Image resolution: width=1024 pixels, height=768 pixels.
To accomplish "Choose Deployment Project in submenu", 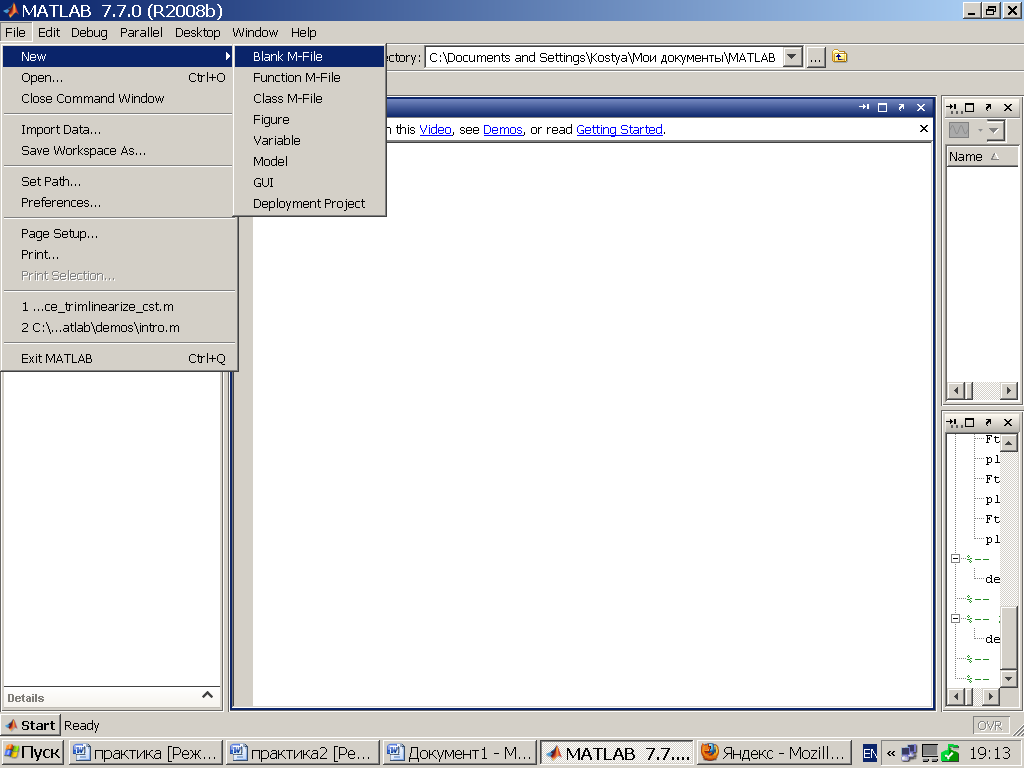I will tap(310, 203).
